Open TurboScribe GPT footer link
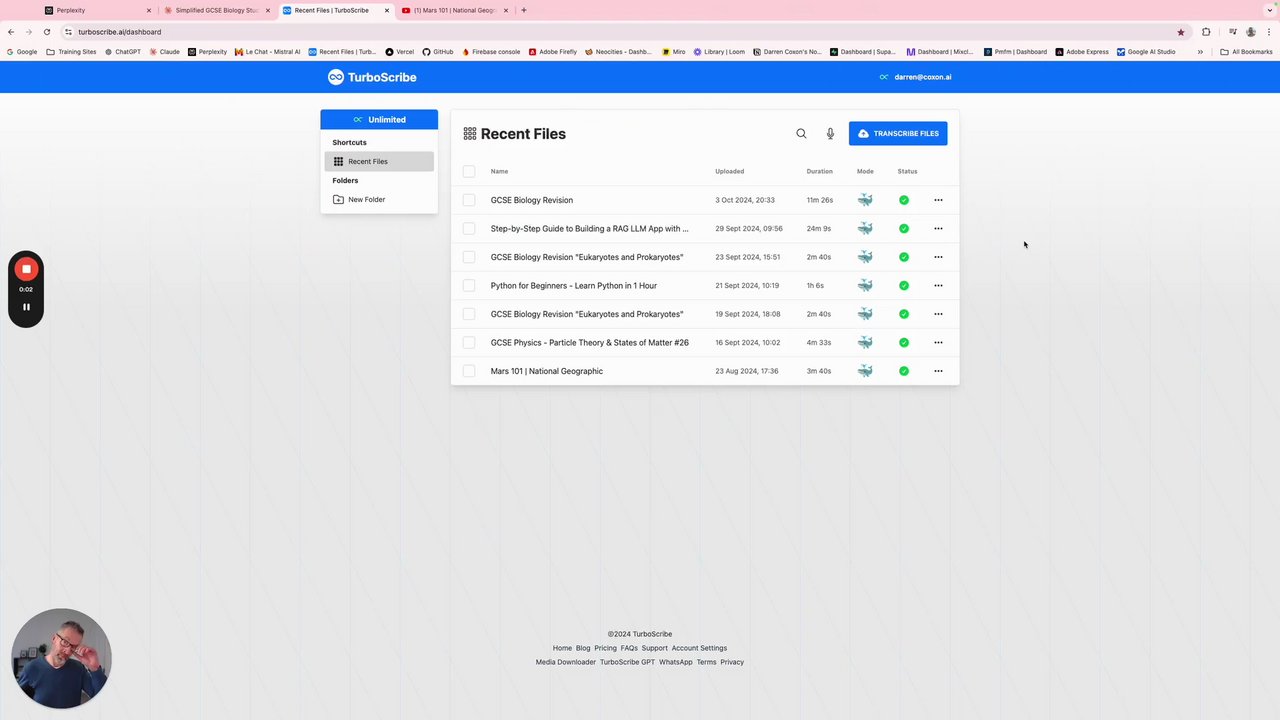 [627, 662]
